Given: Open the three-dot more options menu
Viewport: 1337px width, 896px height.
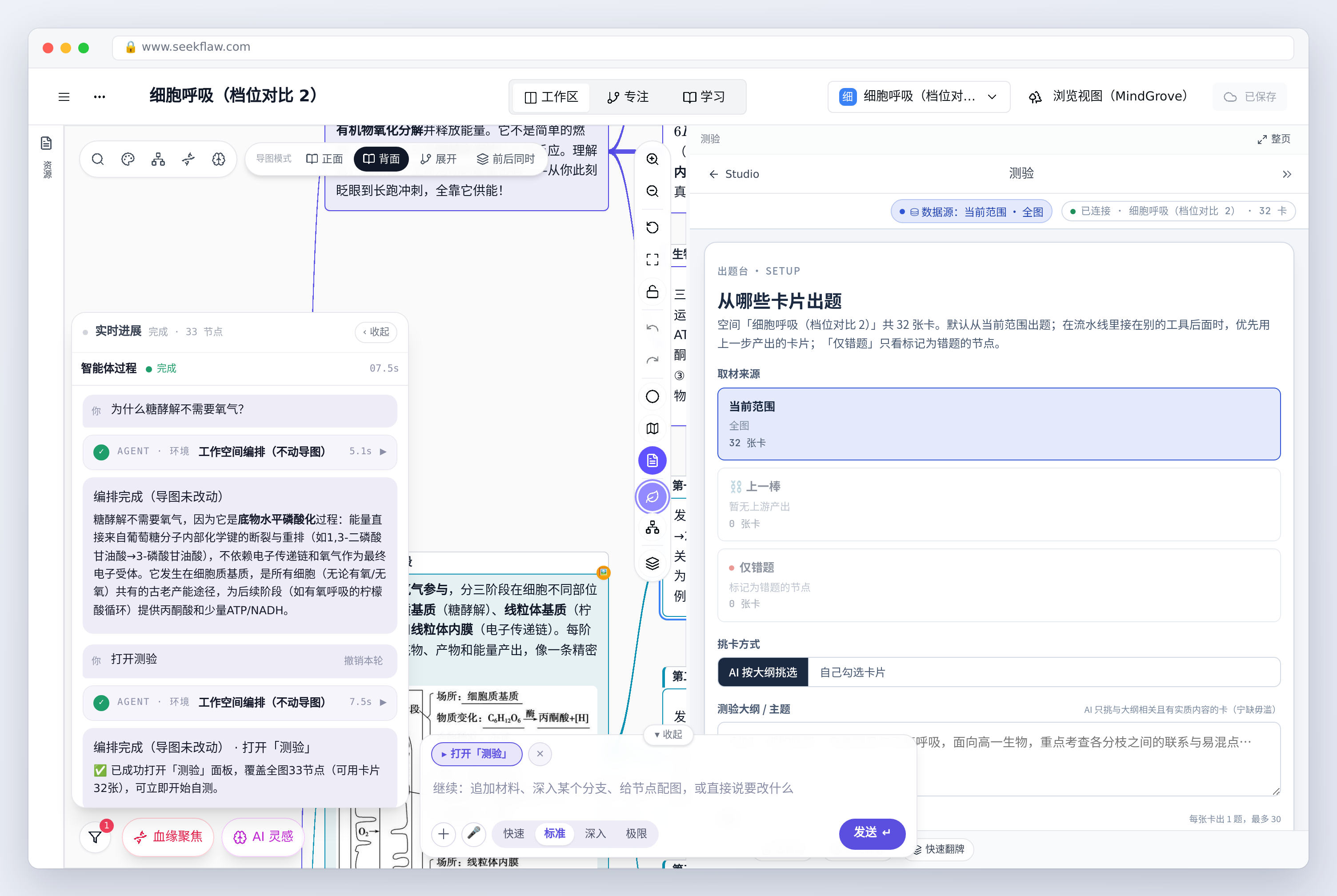Looking at the screenshot, I should (x=100, y=96).
